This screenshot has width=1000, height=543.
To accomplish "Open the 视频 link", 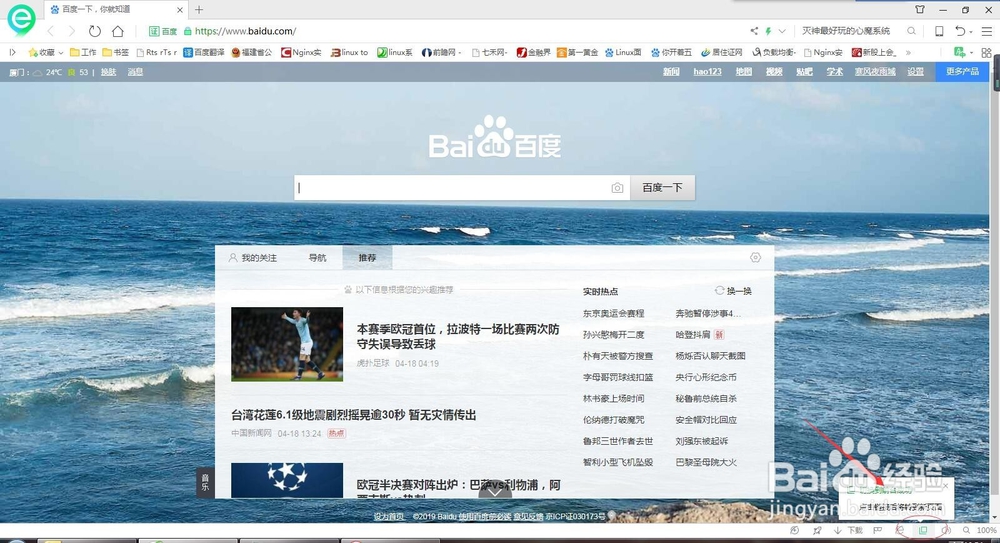I will tap(774, 71).
